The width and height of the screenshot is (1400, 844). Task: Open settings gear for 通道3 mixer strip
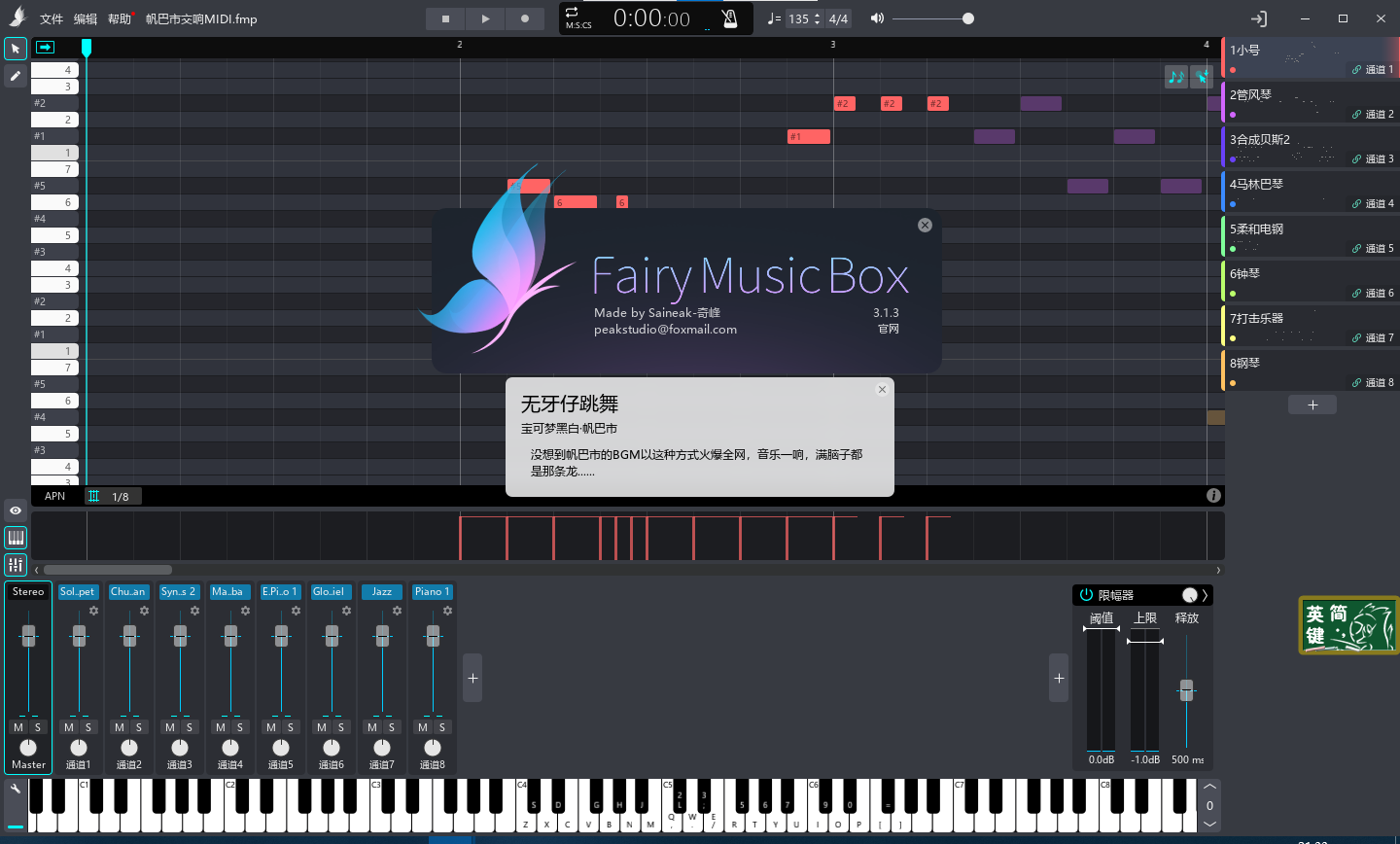coord(194,611)
